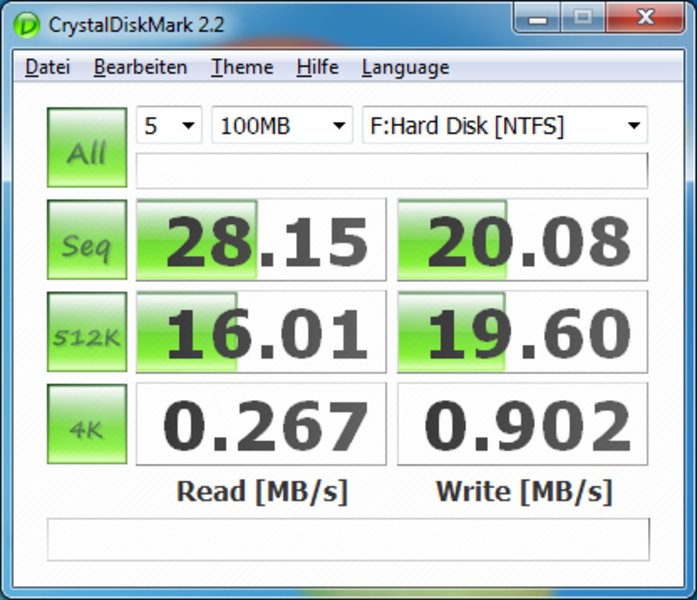Expand the F: Hard Disk drive dropdown
Image resolution: width=697 pixels, height=600 pixels.
[x=504, y=126]
